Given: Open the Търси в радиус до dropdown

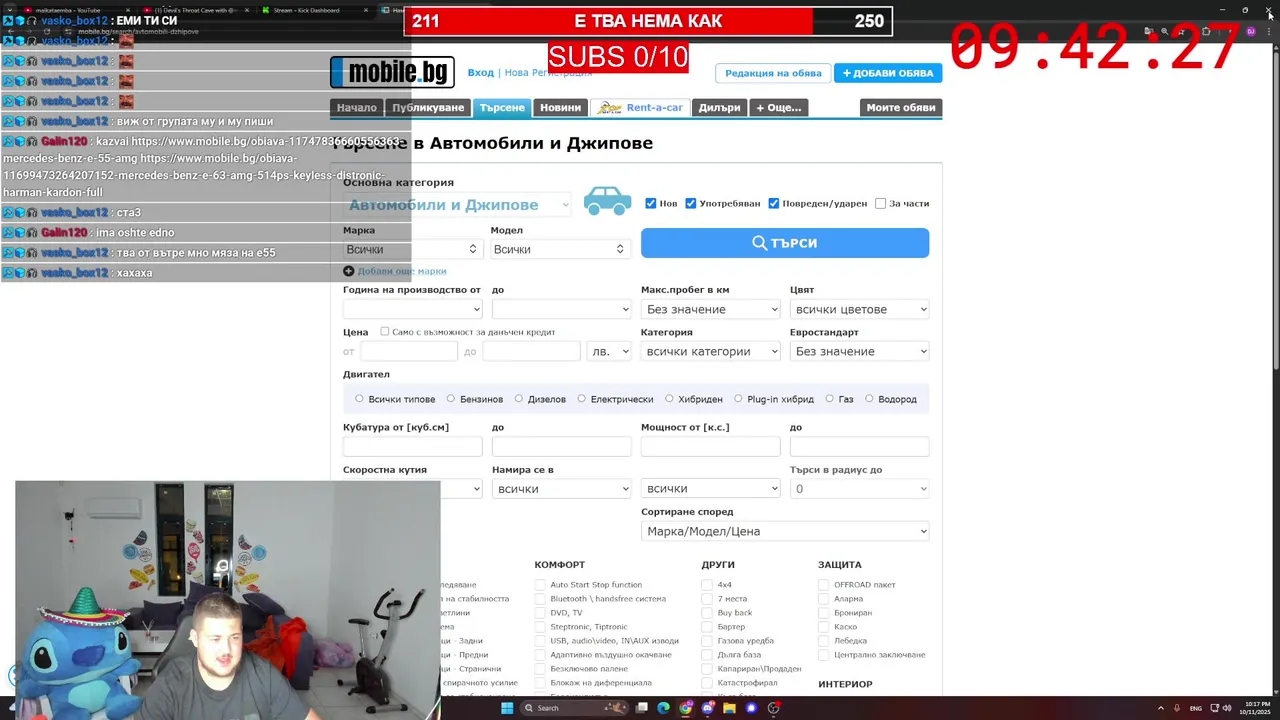Looking at the screenshot, I should (859, 489).
